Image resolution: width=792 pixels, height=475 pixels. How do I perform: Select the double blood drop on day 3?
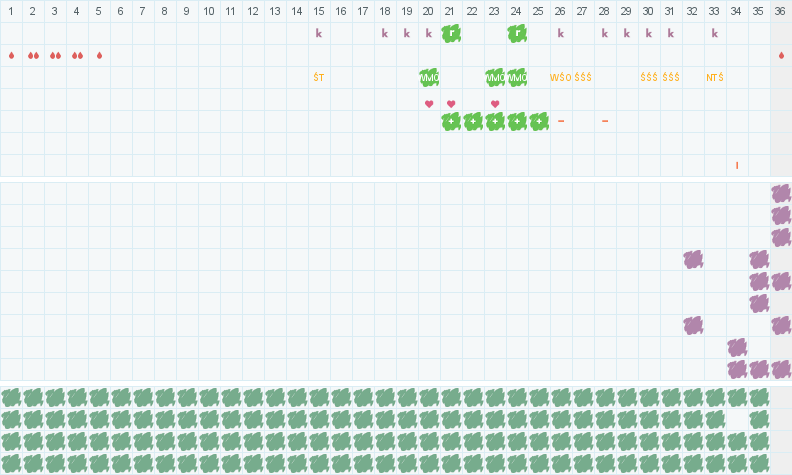(55, 55)
